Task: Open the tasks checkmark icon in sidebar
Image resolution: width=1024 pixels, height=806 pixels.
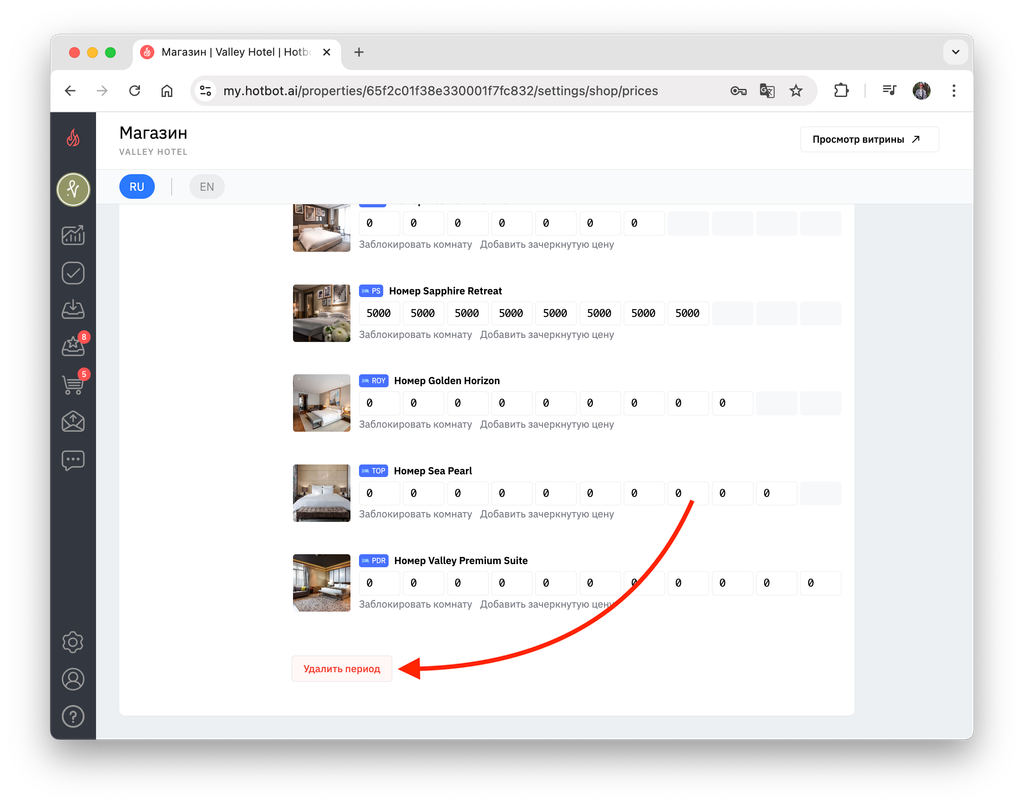Action: [x=73, y=273]
